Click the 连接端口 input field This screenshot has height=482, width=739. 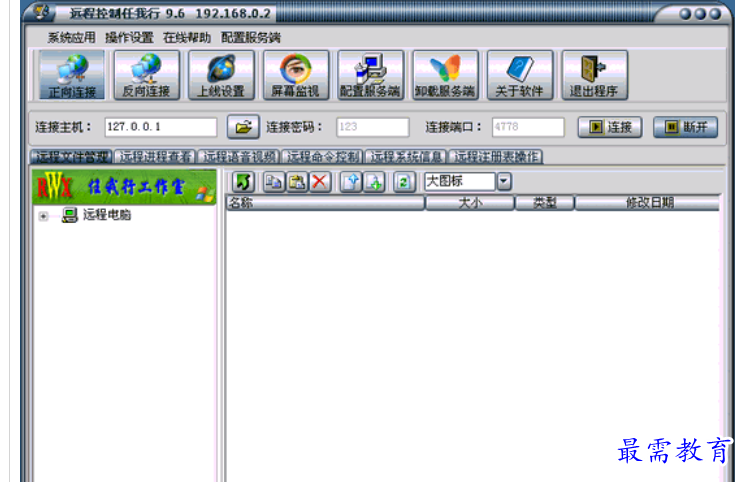pyautogui.click(x=528, y=127)
